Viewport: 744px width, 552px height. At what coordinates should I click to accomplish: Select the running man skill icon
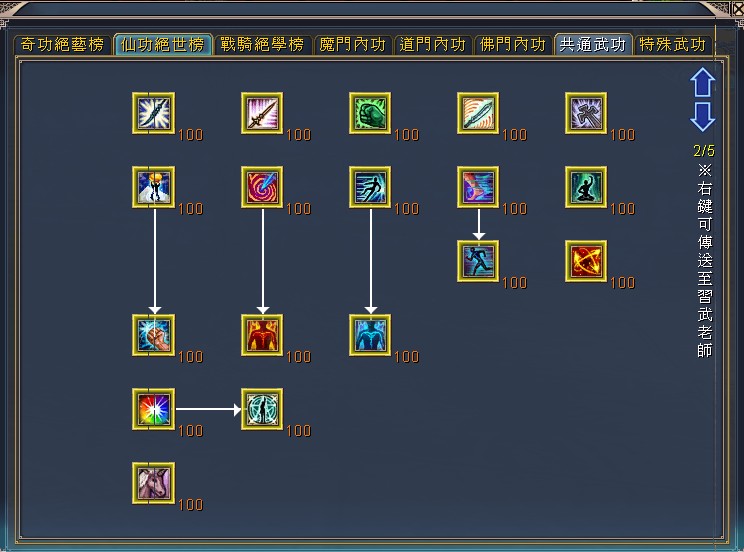pyautogui.click(x=478, y=261)
